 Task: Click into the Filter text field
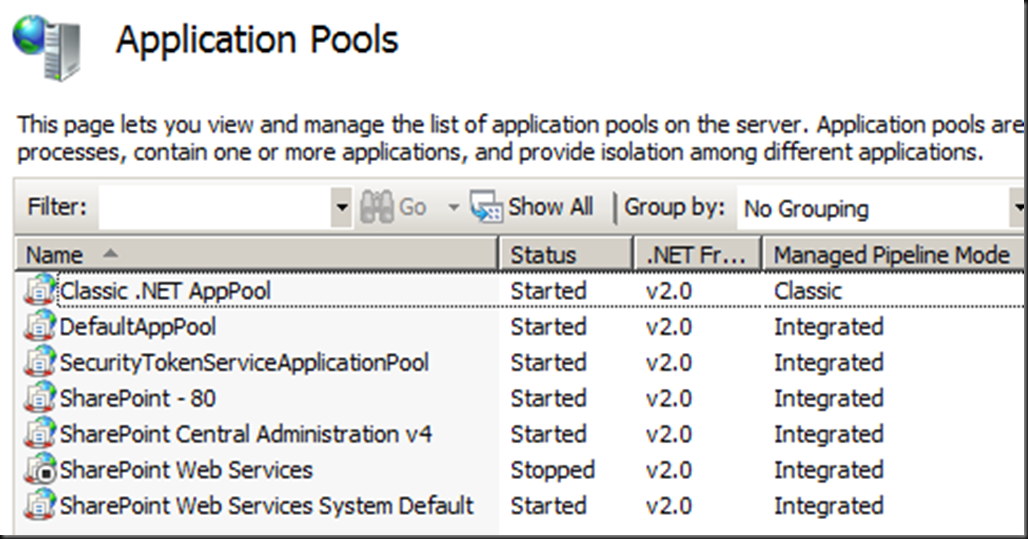[x=214, y=207]
